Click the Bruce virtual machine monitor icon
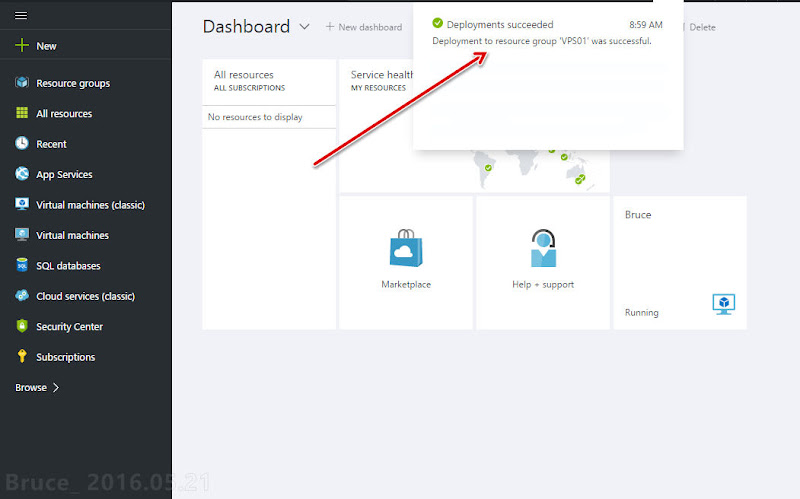This screenshot has width=800, height=499. [723, 304]
